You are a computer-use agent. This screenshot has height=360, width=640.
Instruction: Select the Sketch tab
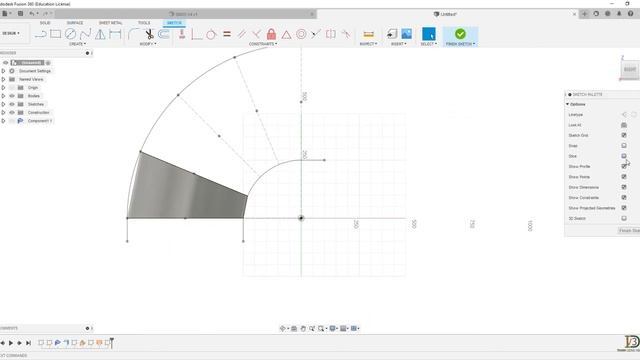coord(174,23)
